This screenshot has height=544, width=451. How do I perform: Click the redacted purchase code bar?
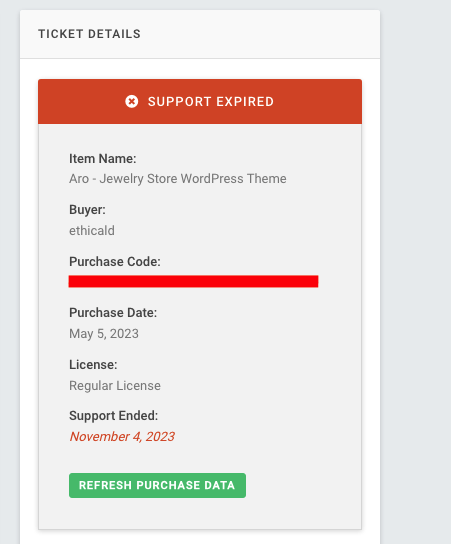[x=193, y=281]
